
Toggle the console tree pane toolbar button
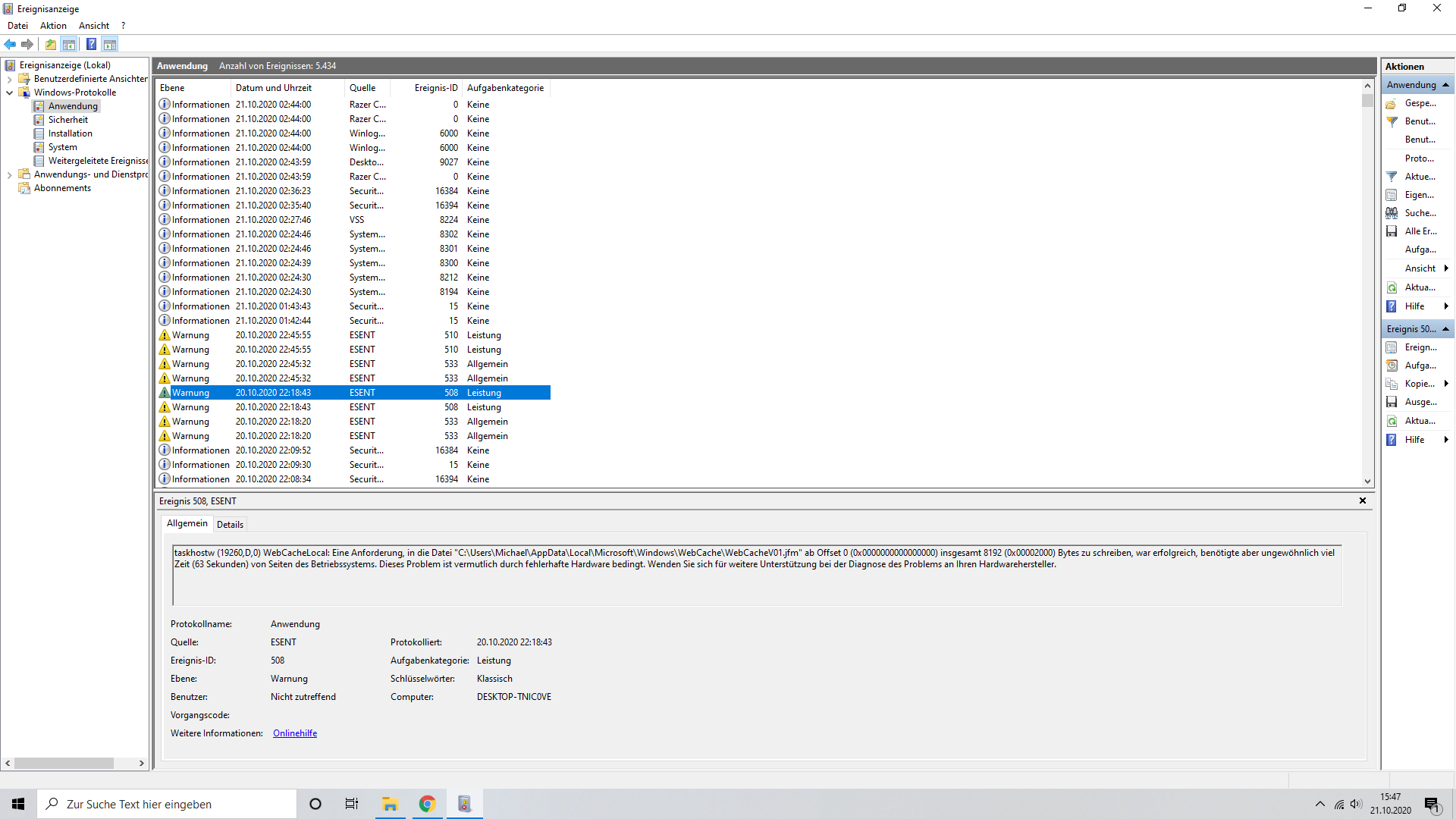point(69,44)
